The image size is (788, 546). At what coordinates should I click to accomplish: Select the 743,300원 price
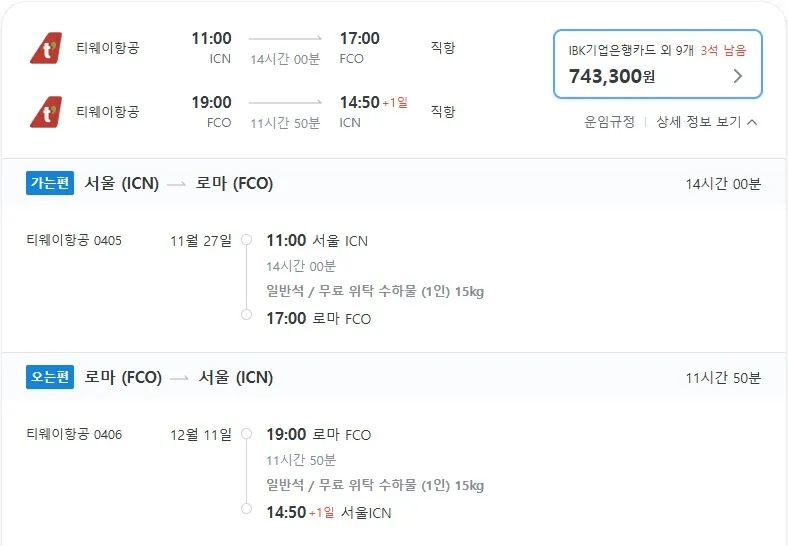tap(612, 76)
